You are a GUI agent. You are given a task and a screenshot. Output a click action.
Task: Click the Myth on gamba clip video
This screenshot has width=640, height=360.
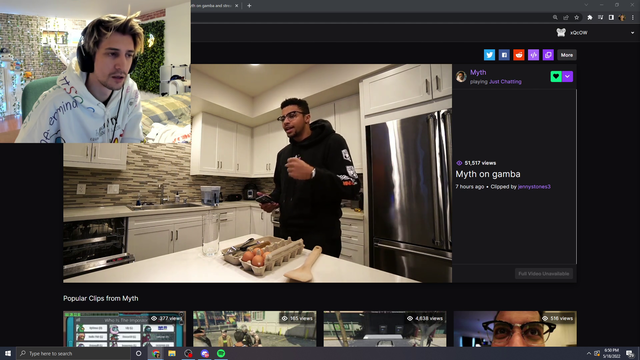point(258,173)
